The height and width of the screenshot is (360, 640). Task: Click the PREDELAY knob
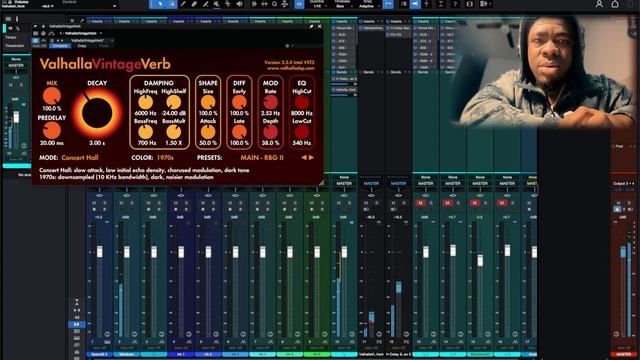[x=52, y=131]
